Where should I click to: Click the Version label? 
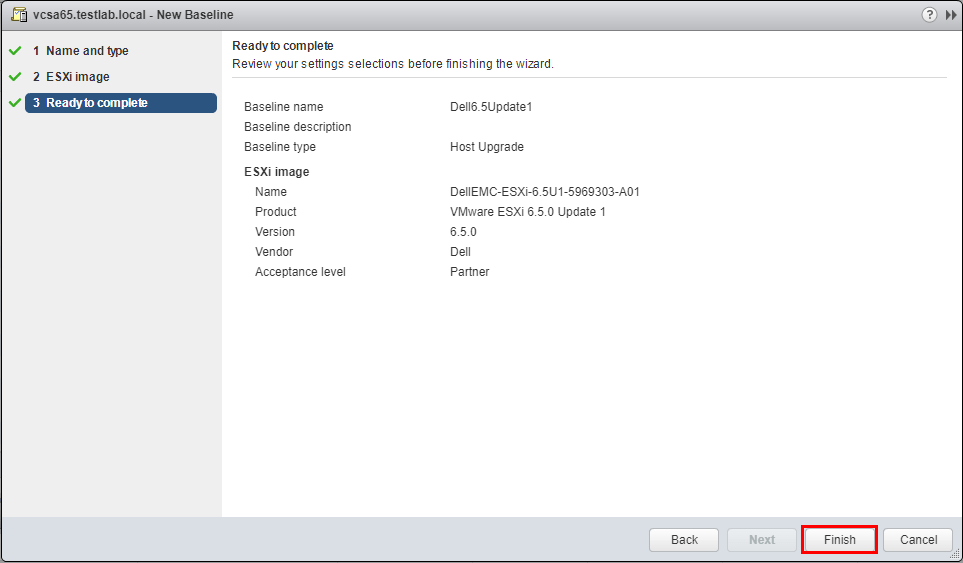click(275, 232)
